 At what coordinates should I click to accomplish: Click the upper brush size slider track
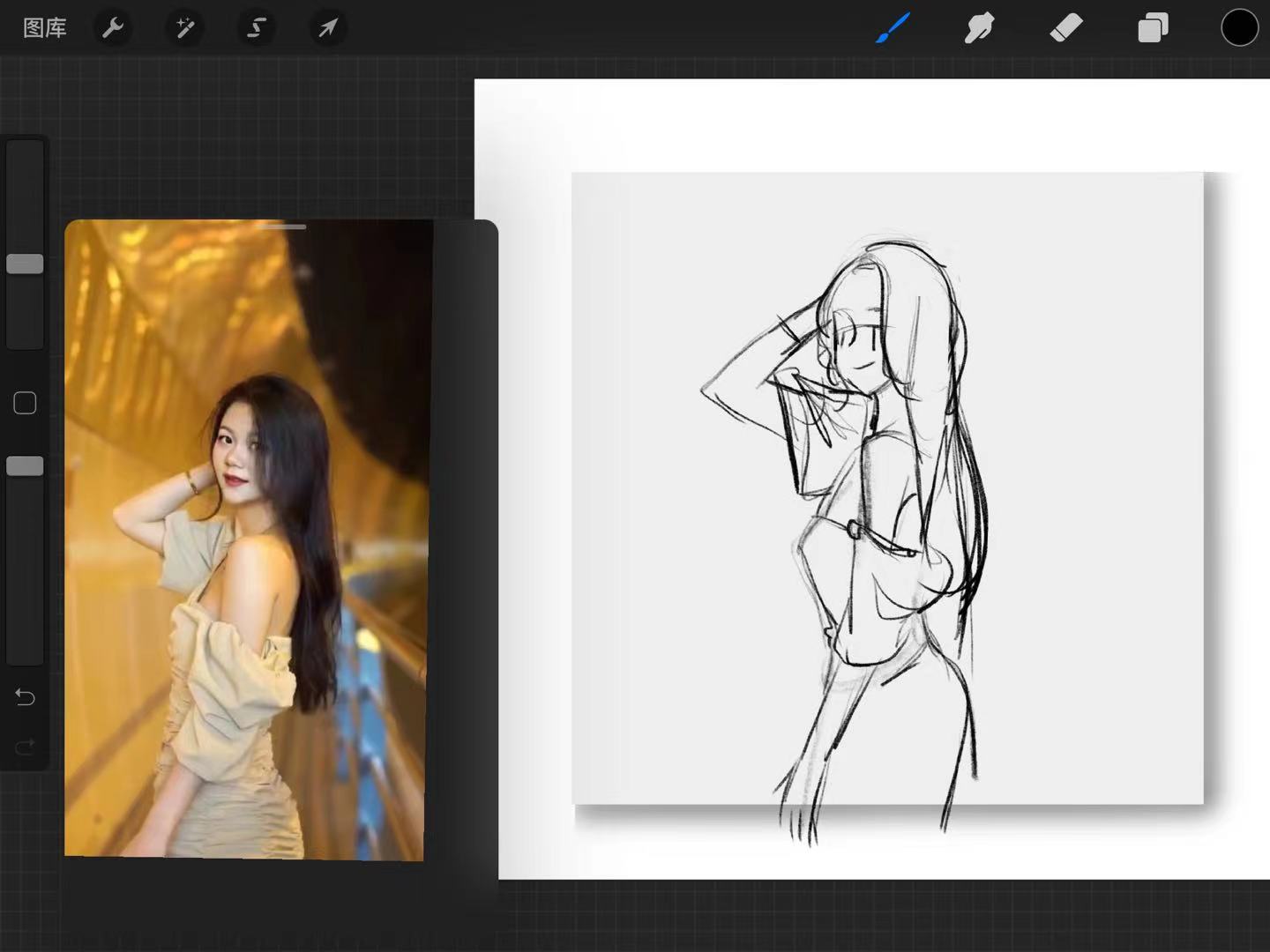pyautogui.click(x=25, y=245)
